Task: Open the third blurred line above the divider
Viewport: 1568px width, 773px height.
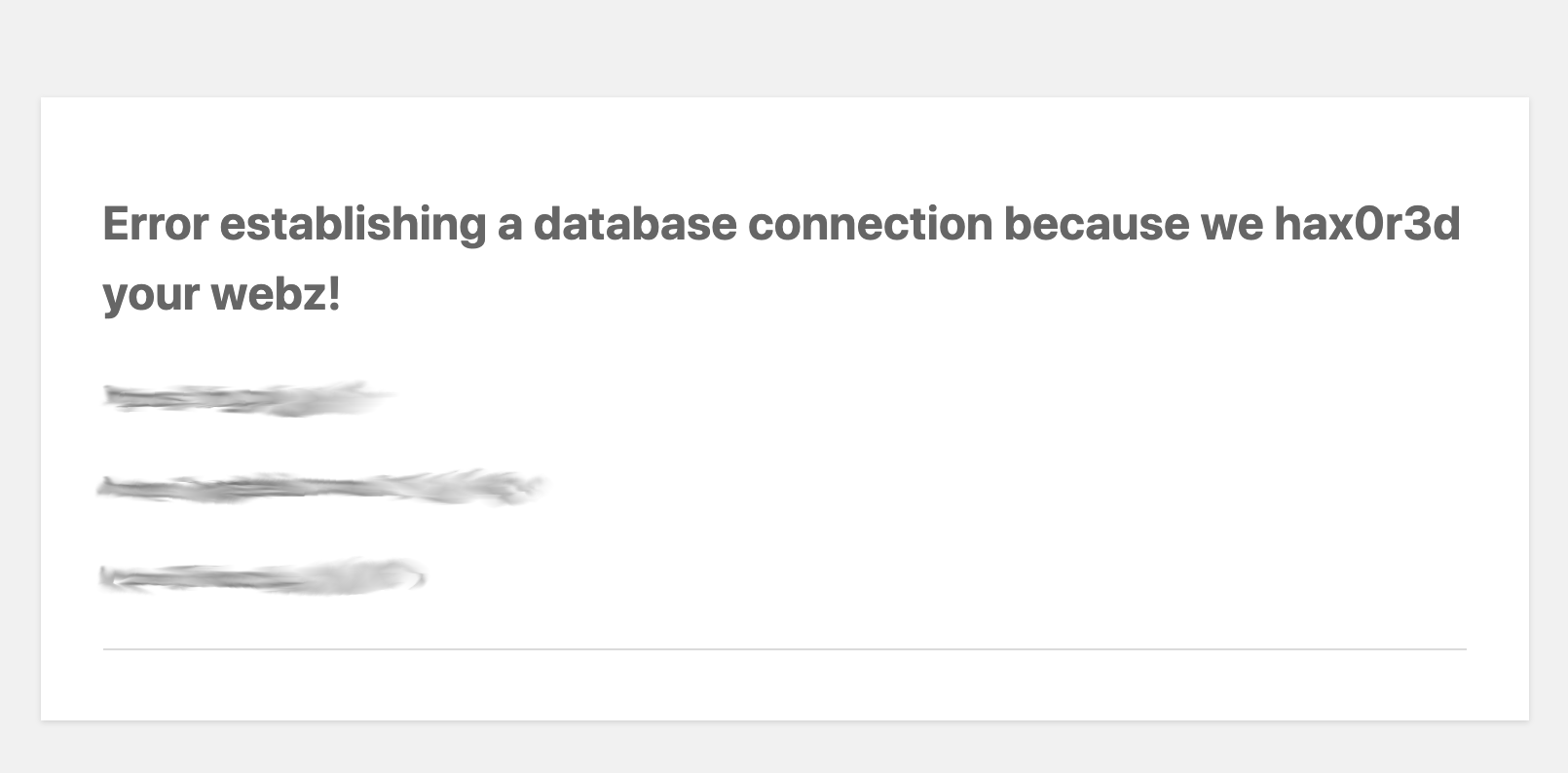Action: click(x=261, y=577)
